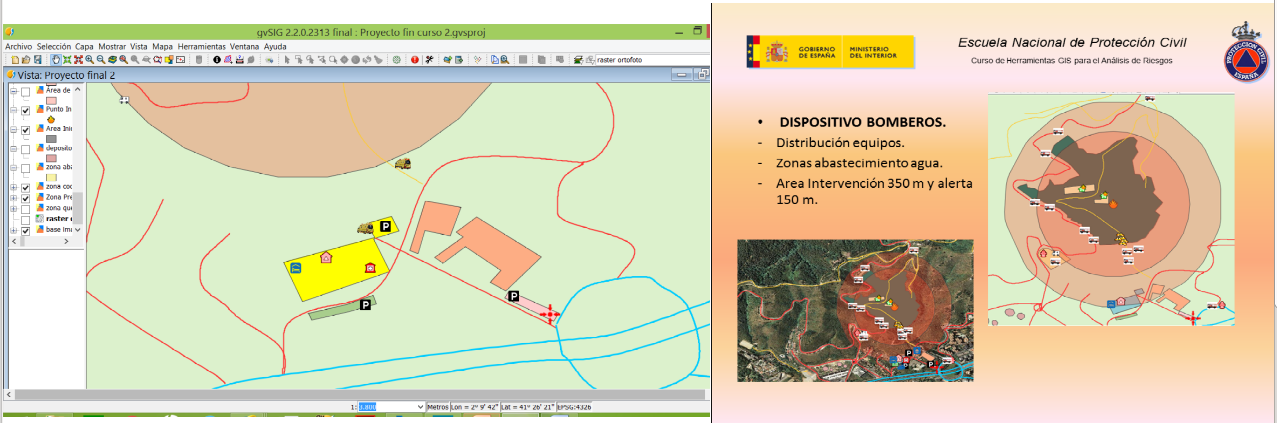1277x423 pixels.
Task: Expand the 'Zona Pre' layer node
Action: point(14,198)
